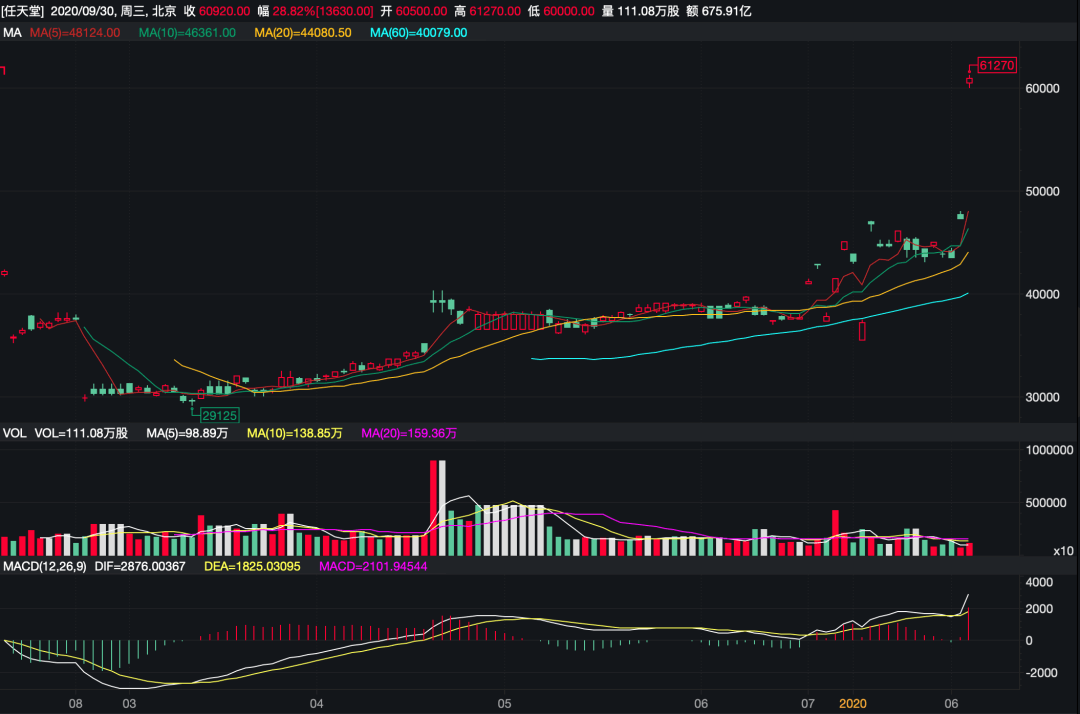The height and width of the screenshot is (714, 1080).
Task: Click the 04 month label on time axis
Action: pyautogui.click(x=316, y=704)
